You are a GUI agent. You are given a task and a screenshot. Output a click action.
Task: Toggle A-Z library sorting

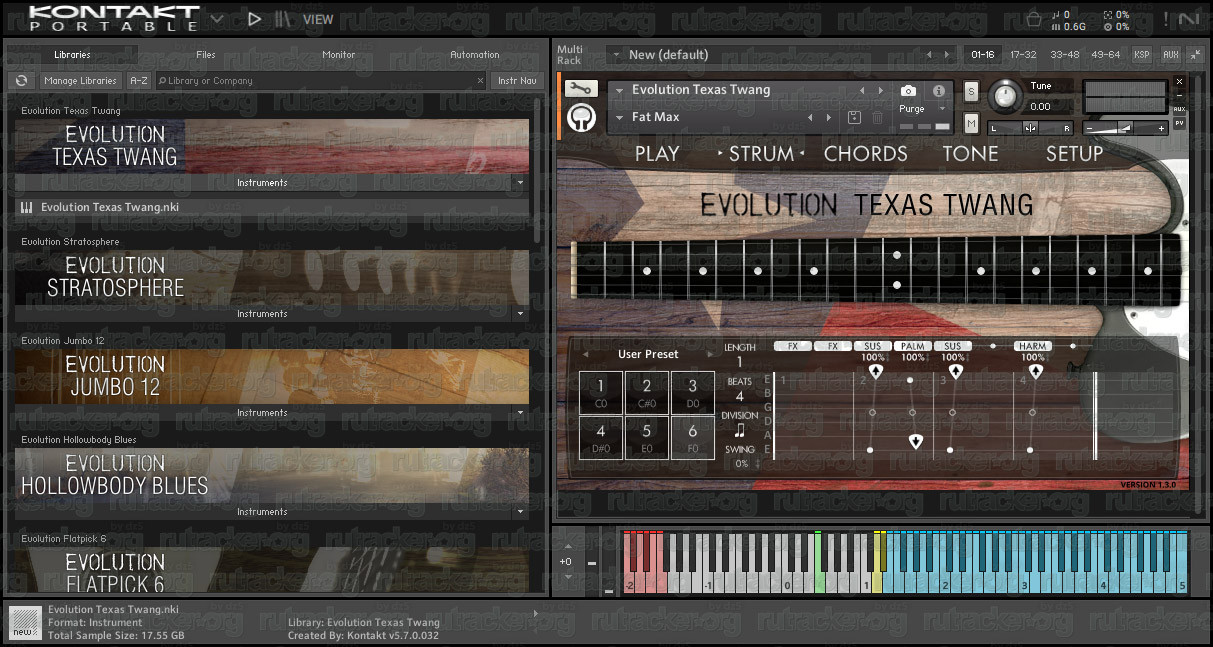pyautogui.click(x=139, y=81)
